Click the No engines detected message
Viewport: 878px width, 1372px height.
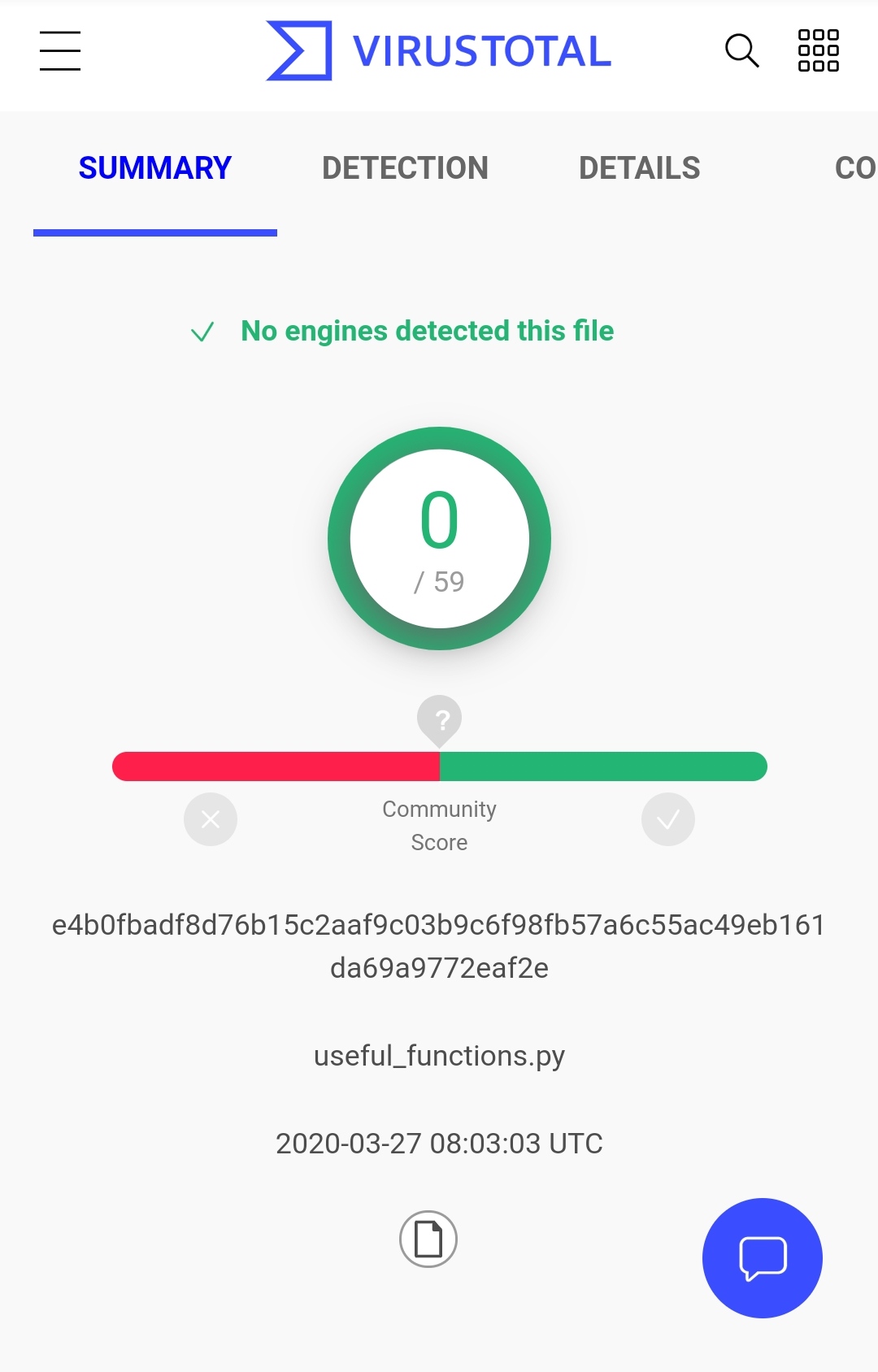point(427,331)
